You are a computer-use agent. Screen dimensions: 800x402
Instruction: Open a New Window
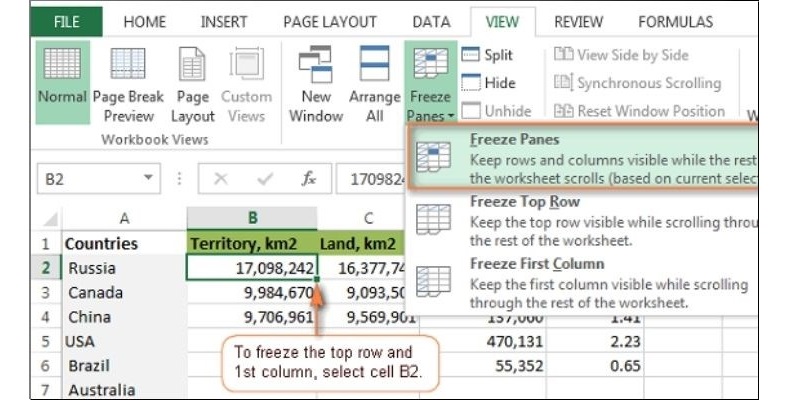316,85
